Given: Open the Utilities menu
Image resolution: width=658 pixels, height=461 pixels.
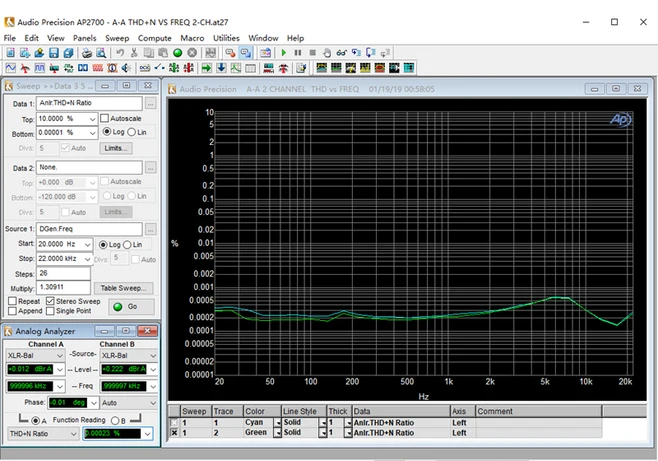Looking at the screenshot, I should [226, 38].
